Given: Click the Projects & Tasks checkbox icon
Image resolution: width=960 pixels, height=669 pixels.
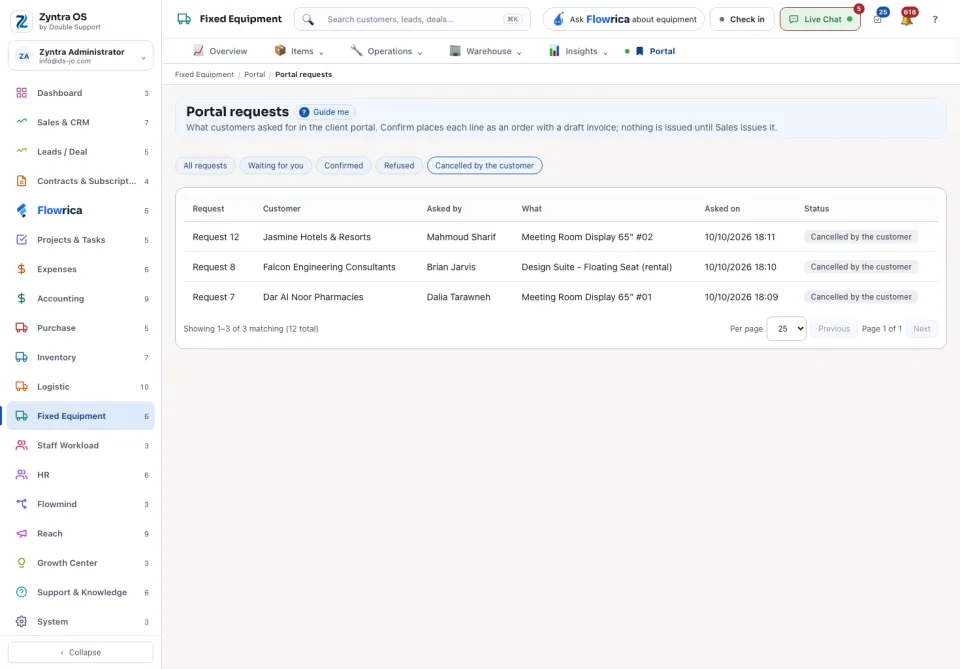Looking at the screenshot, I should pos(21,240).
